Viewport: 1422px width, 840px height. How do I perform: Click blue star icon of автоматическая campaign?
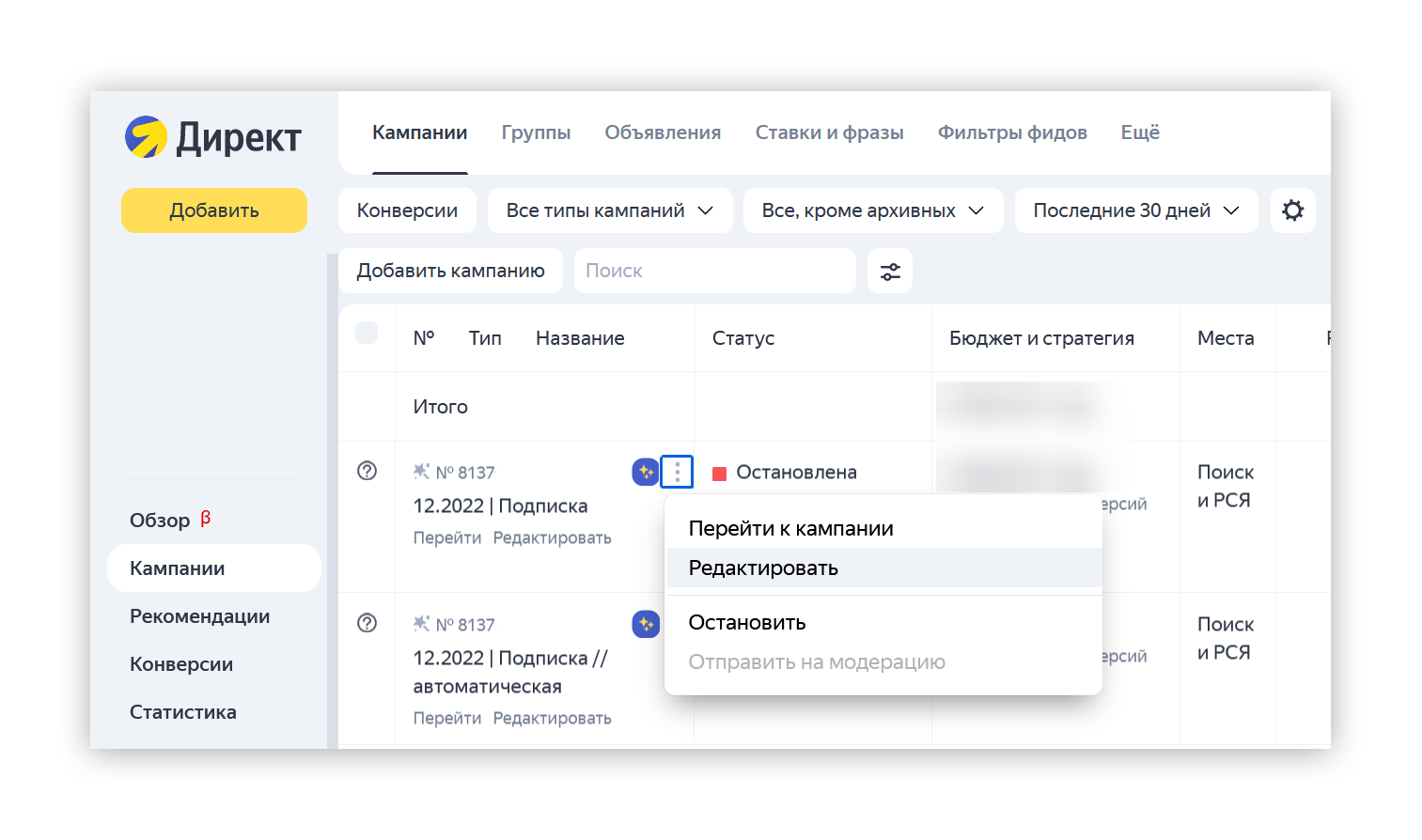646,624
